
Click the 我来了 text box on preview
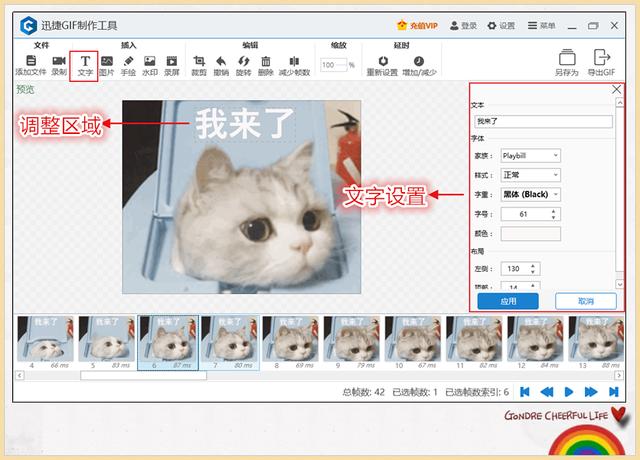point(245,124)
